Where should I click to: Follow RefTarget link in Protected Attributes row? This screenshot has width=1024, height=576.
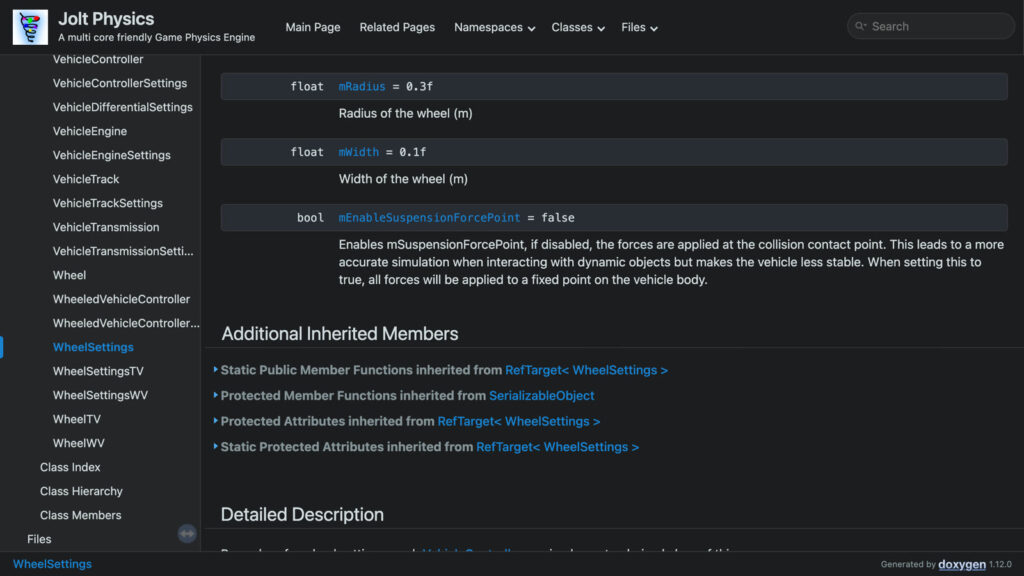[519, 421]
